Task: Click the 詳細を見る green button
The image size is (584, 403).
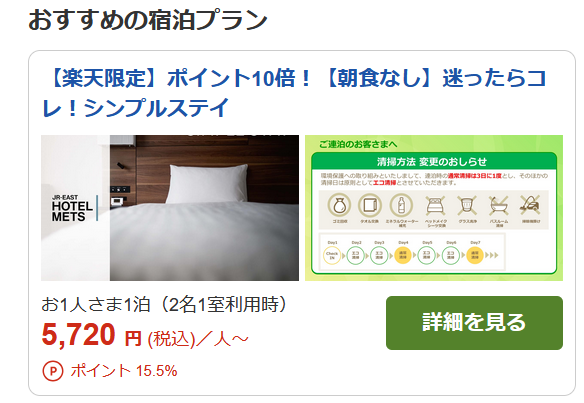Action: [x=474, y=323]
